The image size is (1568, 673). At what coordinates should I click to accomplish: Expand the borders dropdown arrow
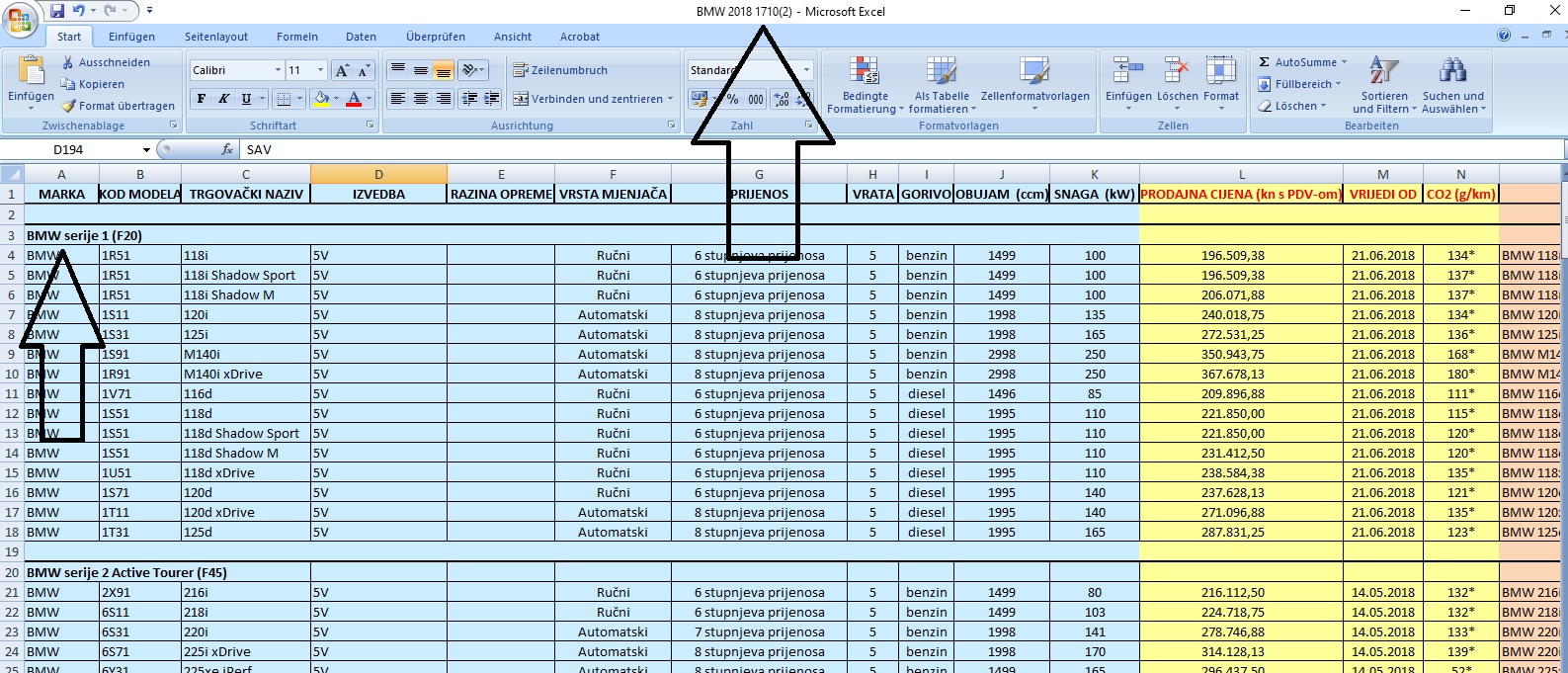299,99
